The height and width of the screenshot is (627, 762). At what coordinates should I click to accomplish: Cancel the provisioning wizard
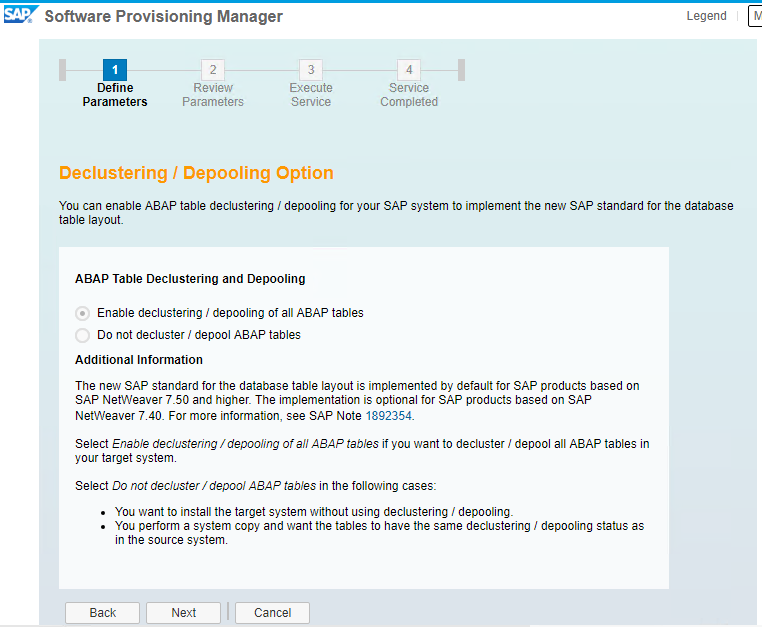coord(272,613)
